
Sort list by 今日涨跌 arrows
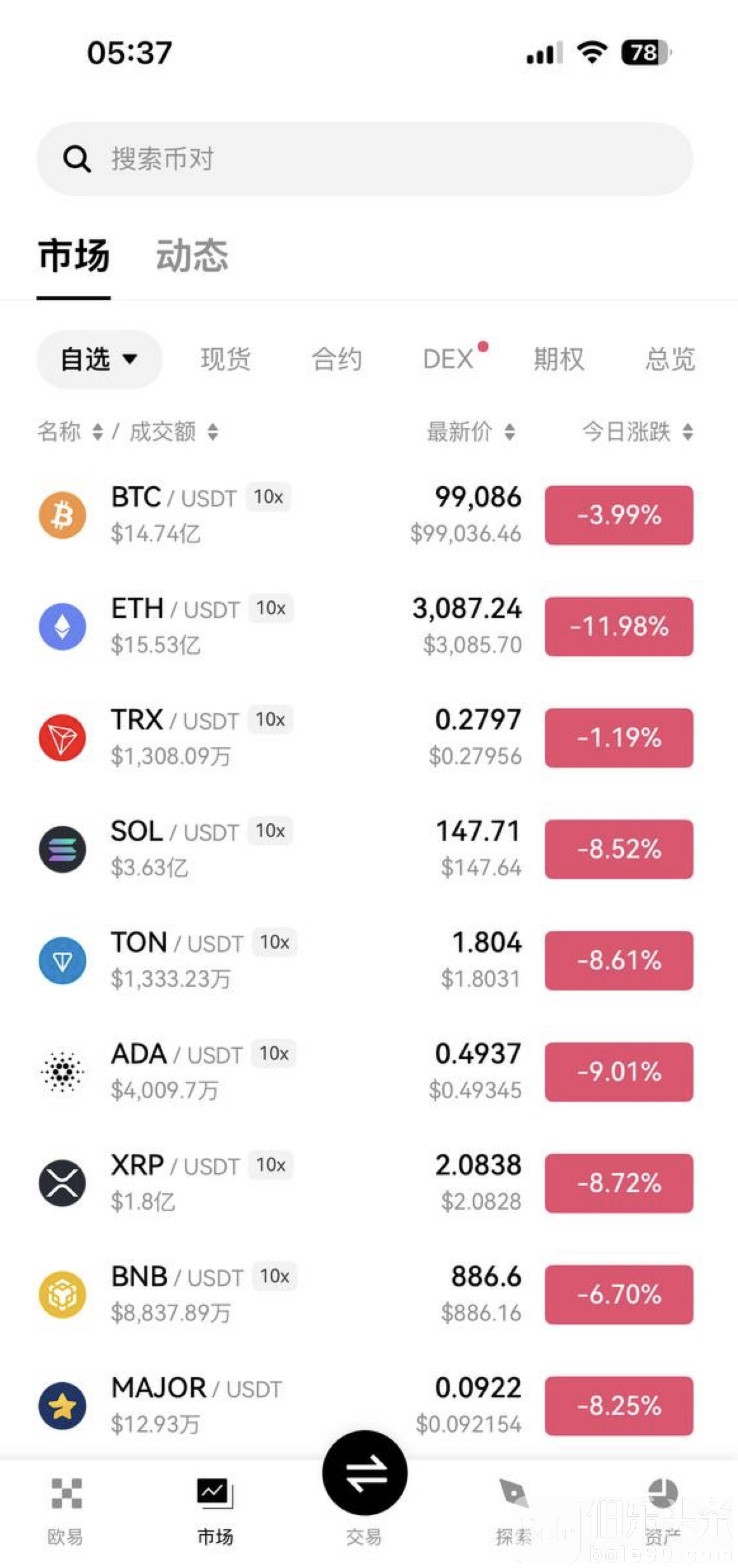coord(687,432)
